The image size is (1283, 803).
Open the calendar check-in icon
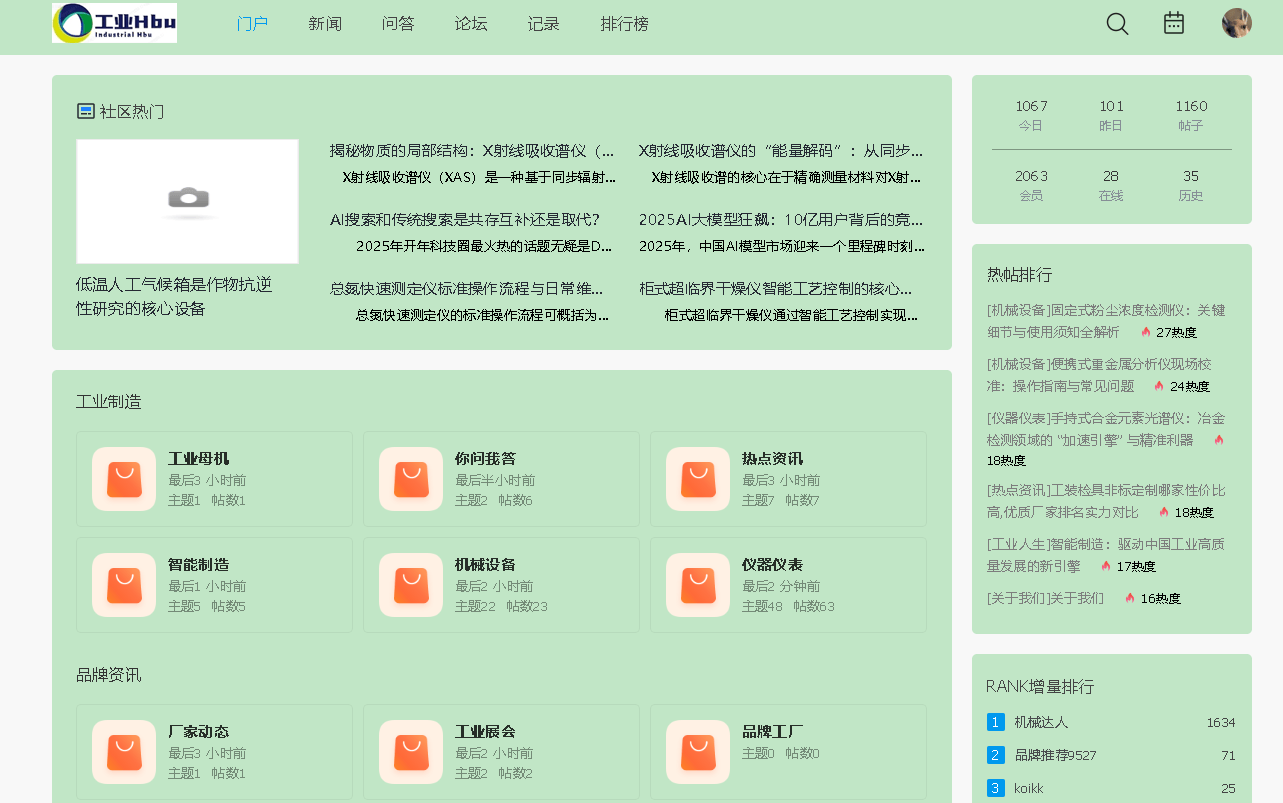click(x=1174, y=23)
